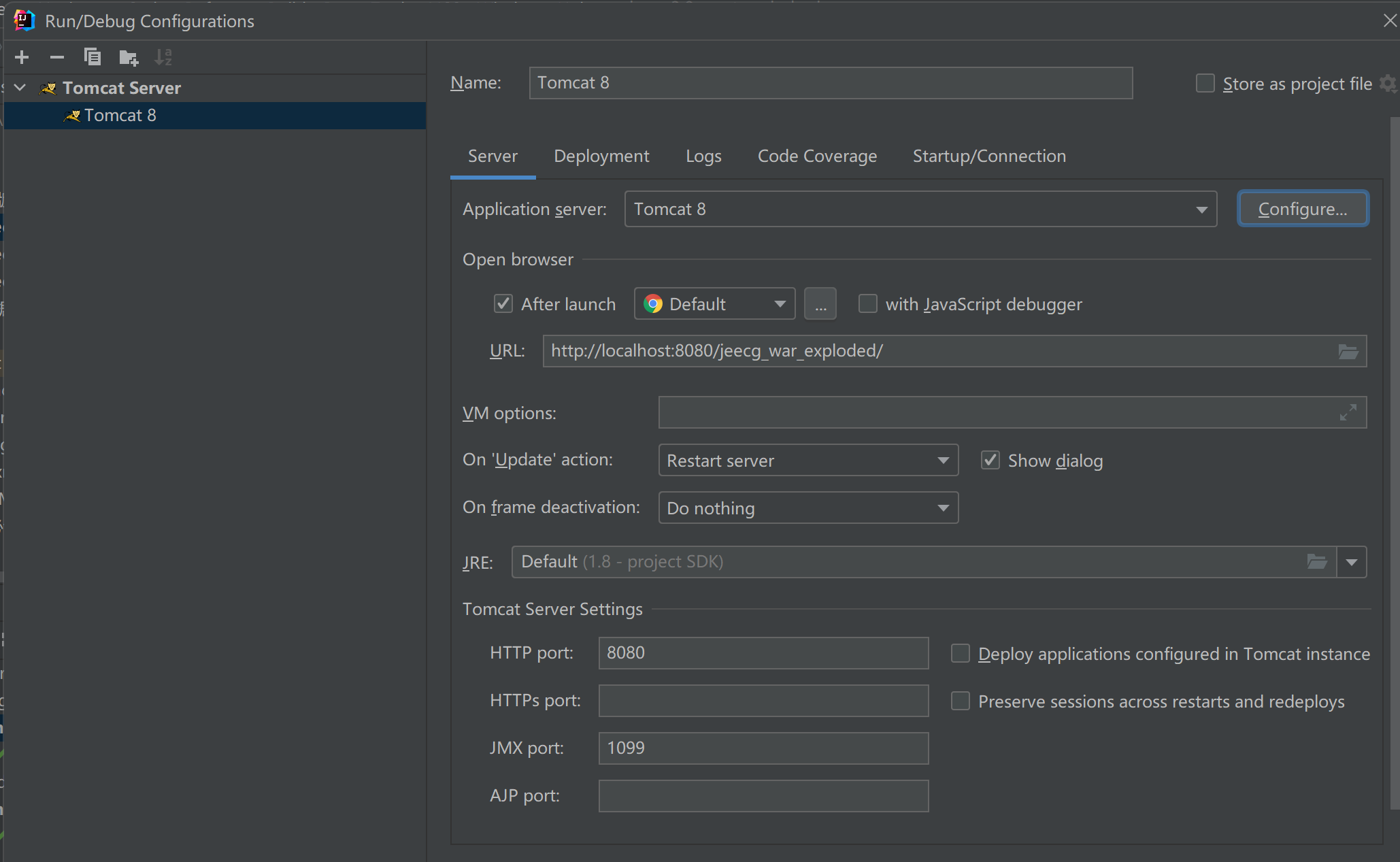Click the AJP port field

click(763, 796)
